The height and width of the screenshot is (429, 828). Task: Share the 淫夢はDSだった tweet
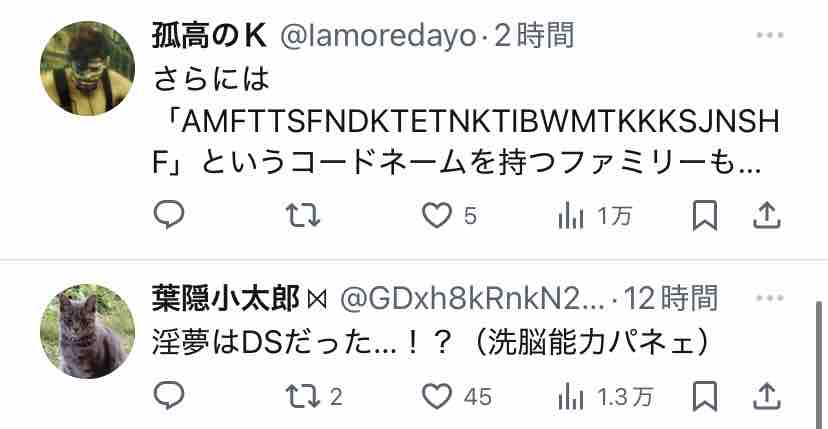[x=766, y=396]
